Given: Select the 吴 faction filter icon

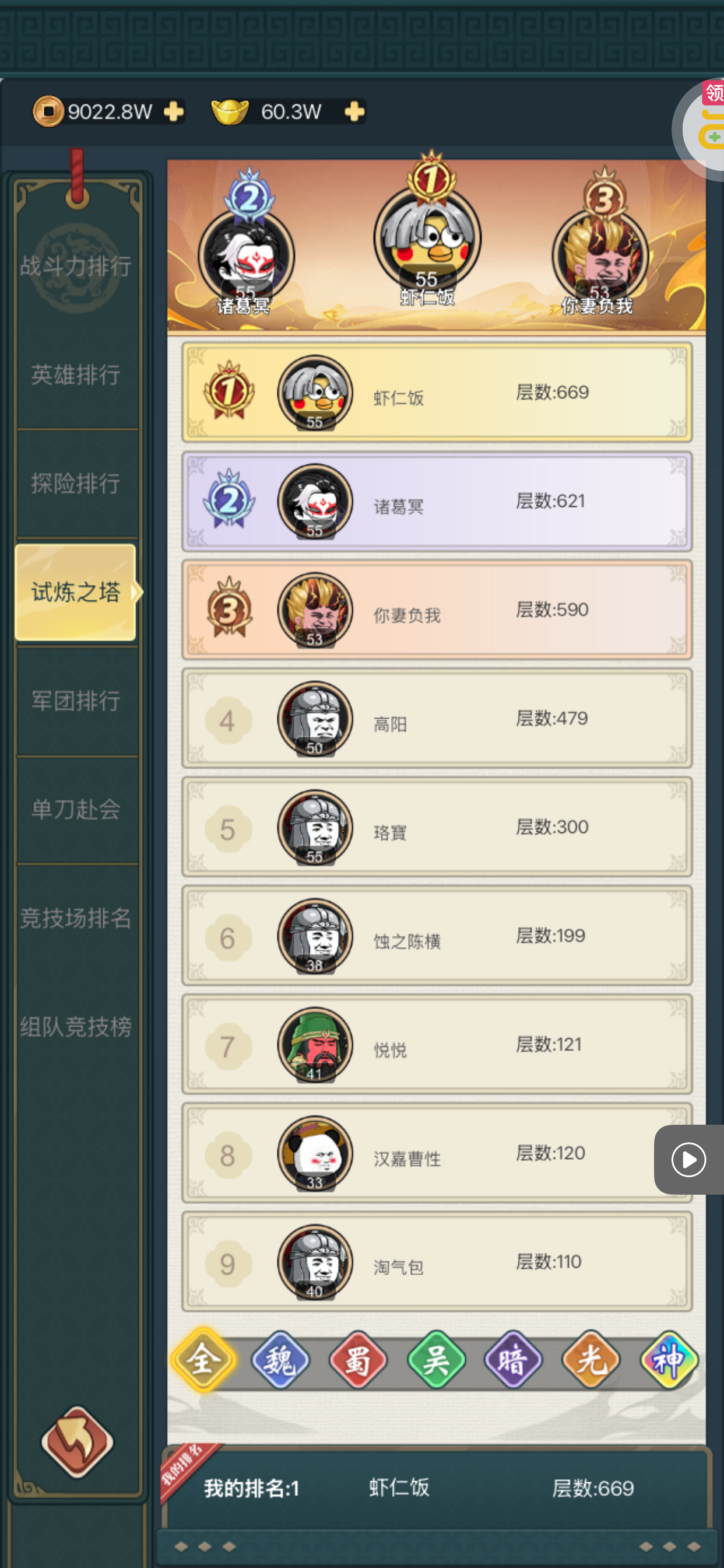Looking at the screenshot, I should point(436,1360).
